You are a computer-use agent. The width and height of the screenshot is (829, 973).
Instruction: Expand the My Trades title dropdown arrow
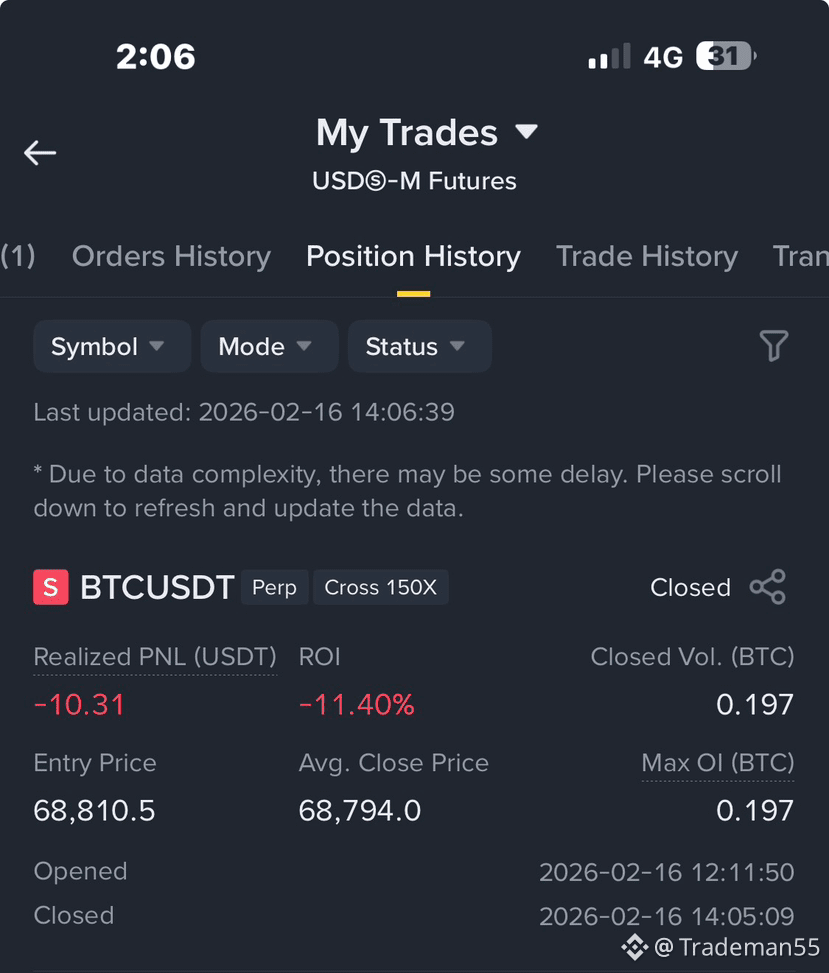(x=526, y=132)
